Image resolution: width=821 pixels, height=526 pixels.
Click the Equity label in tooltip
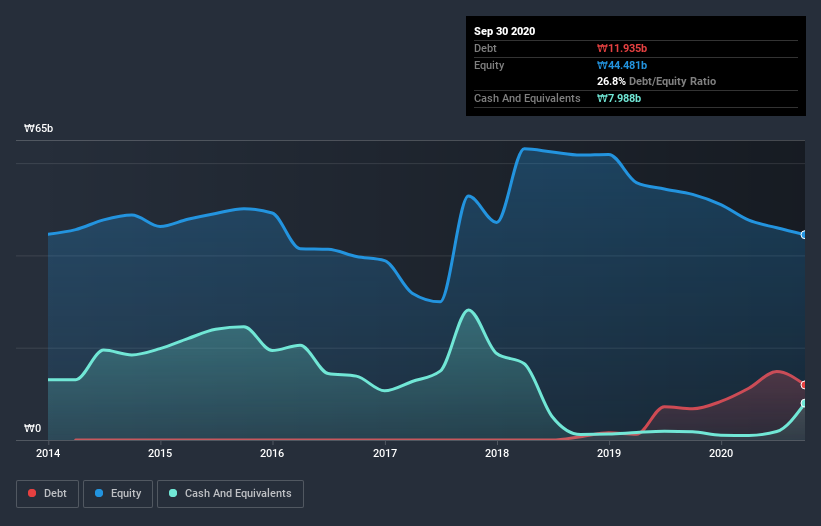point(489,65)
